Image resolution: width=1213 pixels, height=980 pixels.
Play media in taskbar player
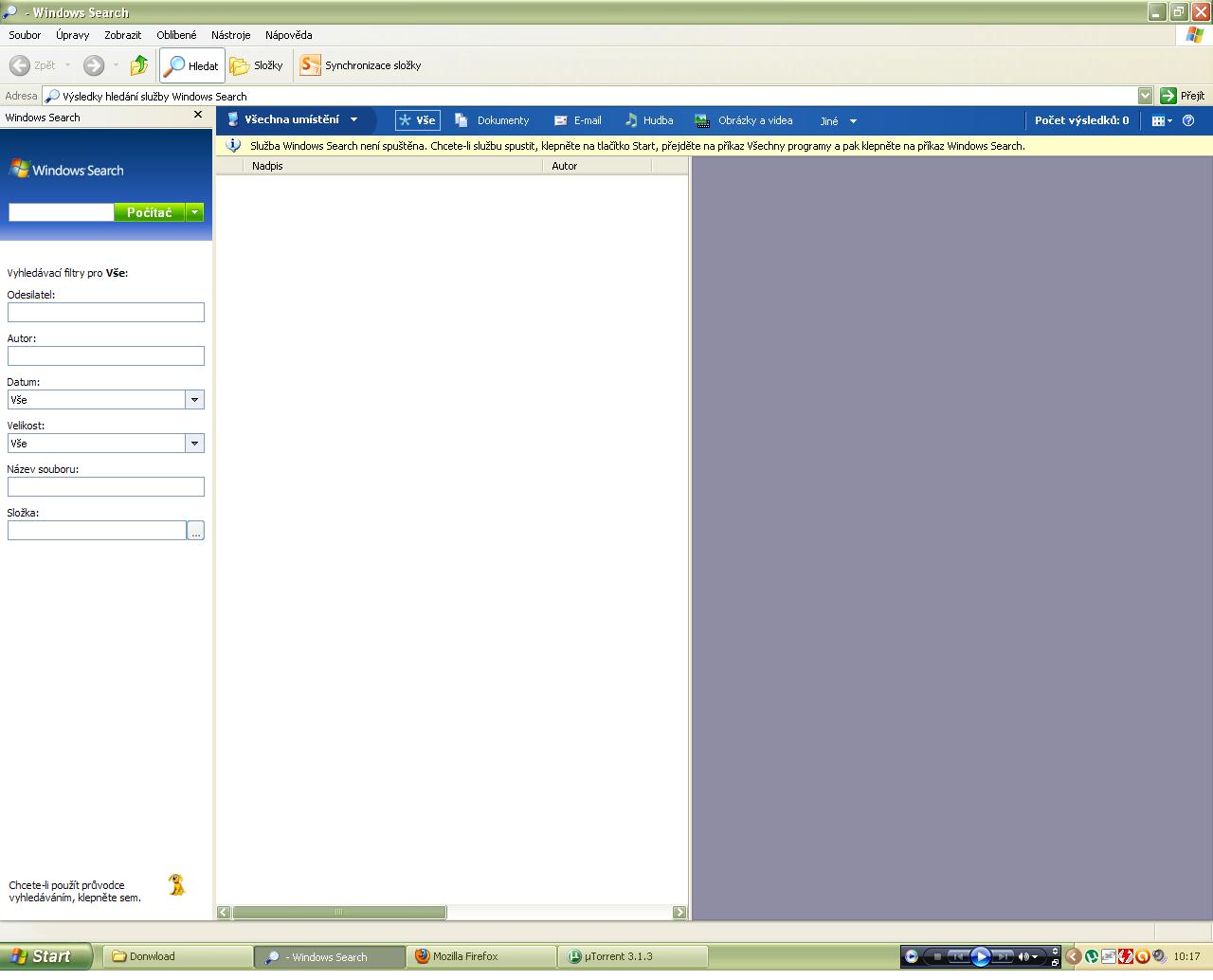[981, 956]
